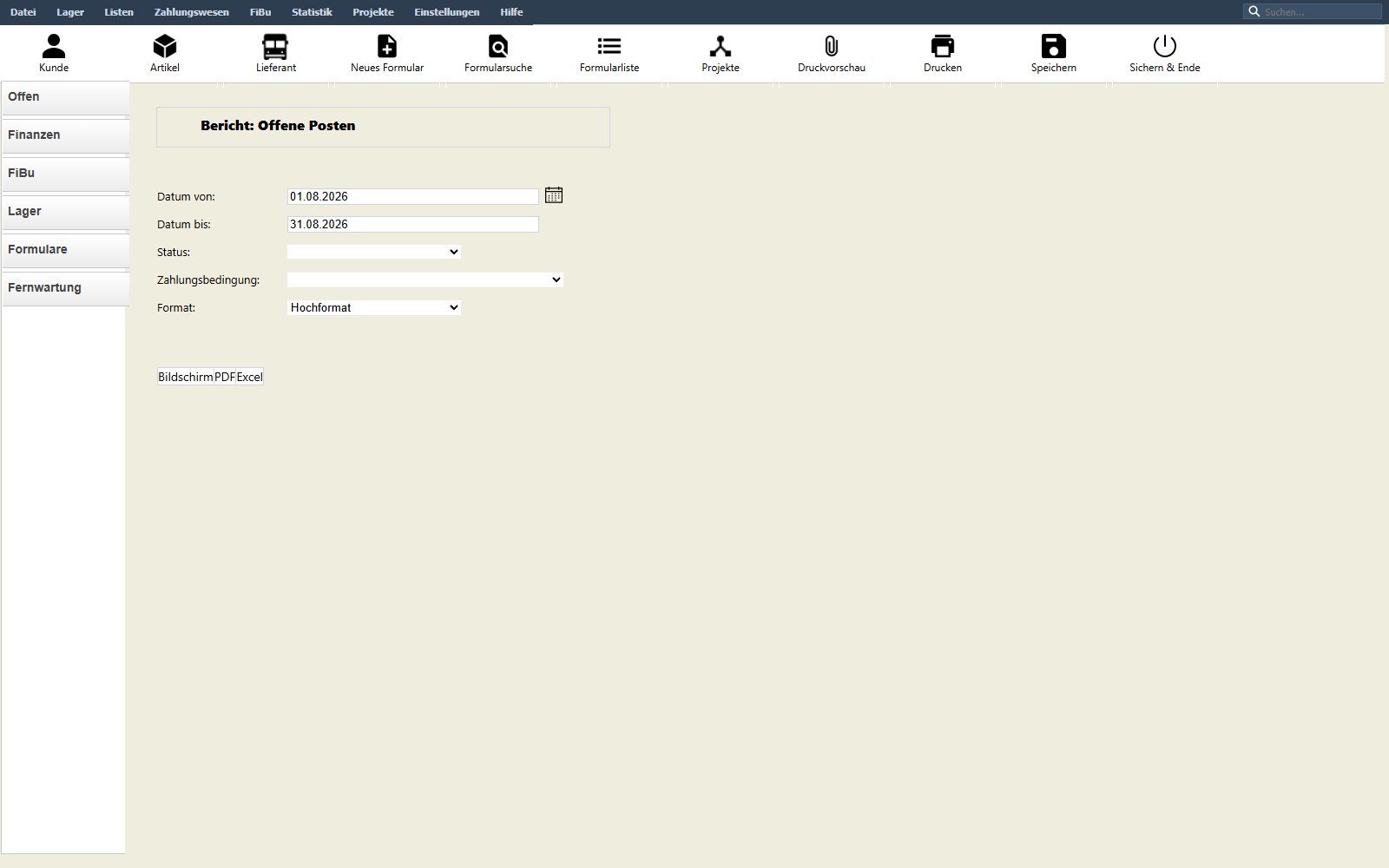Open the Projekte toolbar icon
This screenshot has height=868, width=1389.
click(721, 53)
